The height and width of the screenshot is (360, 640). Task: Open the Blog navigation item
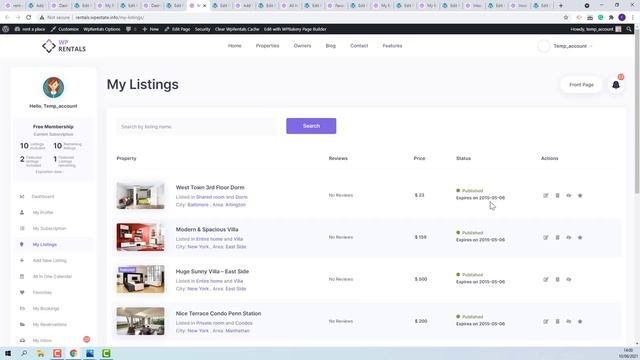point(331,46)
